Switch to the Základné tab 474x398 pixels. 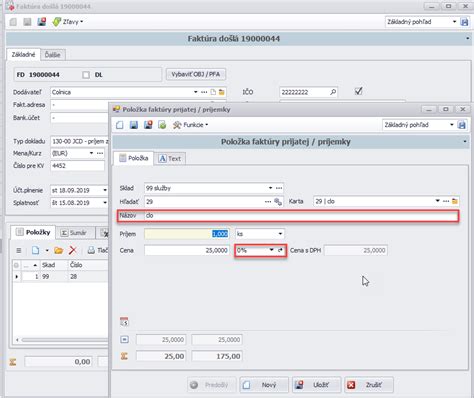(x=23, y=55)
